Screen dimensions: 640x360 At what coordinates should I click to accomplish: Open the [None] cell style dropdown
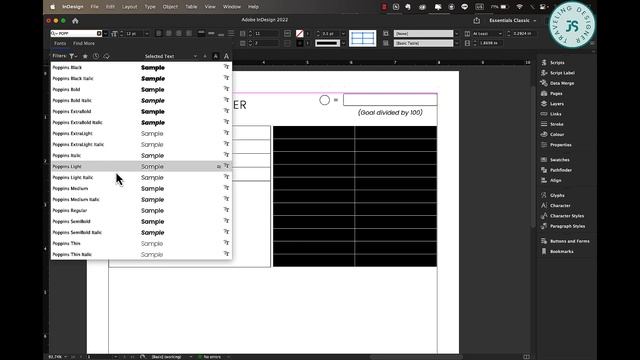456,33
